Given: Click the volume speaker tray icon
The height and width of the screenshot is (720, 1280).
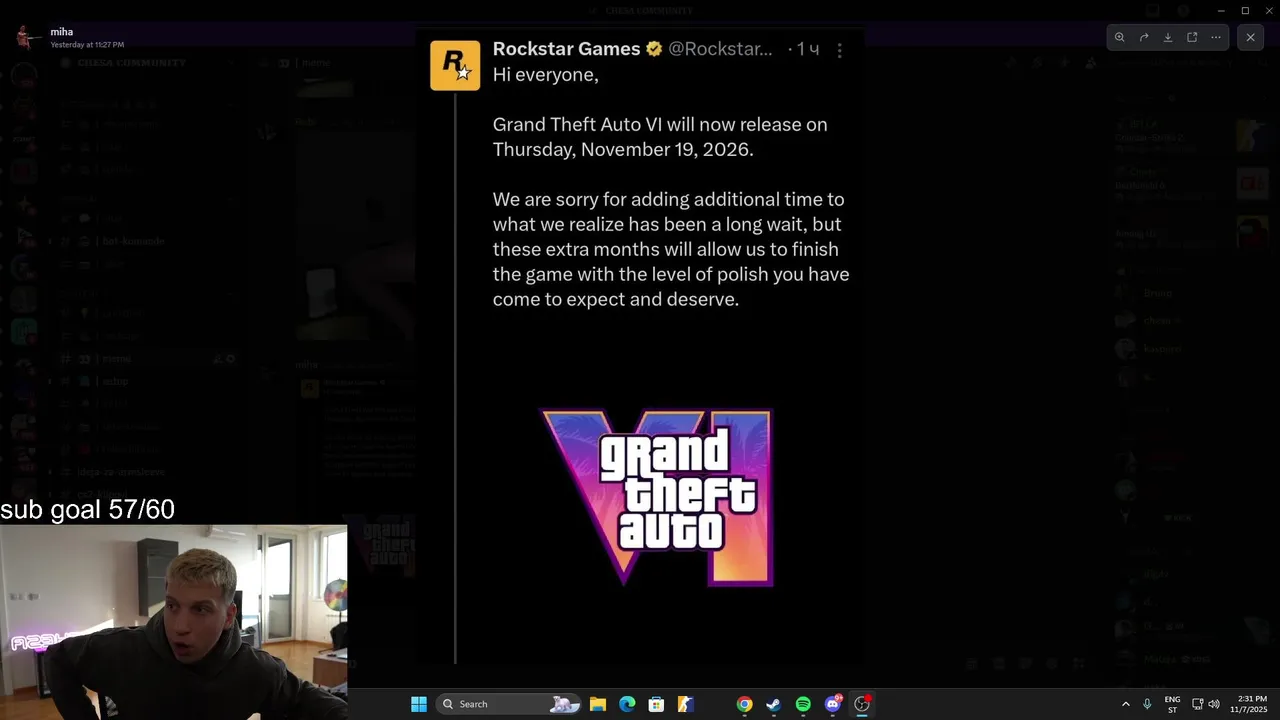Looking at the screenshot, I should (x=1214, y=704).
